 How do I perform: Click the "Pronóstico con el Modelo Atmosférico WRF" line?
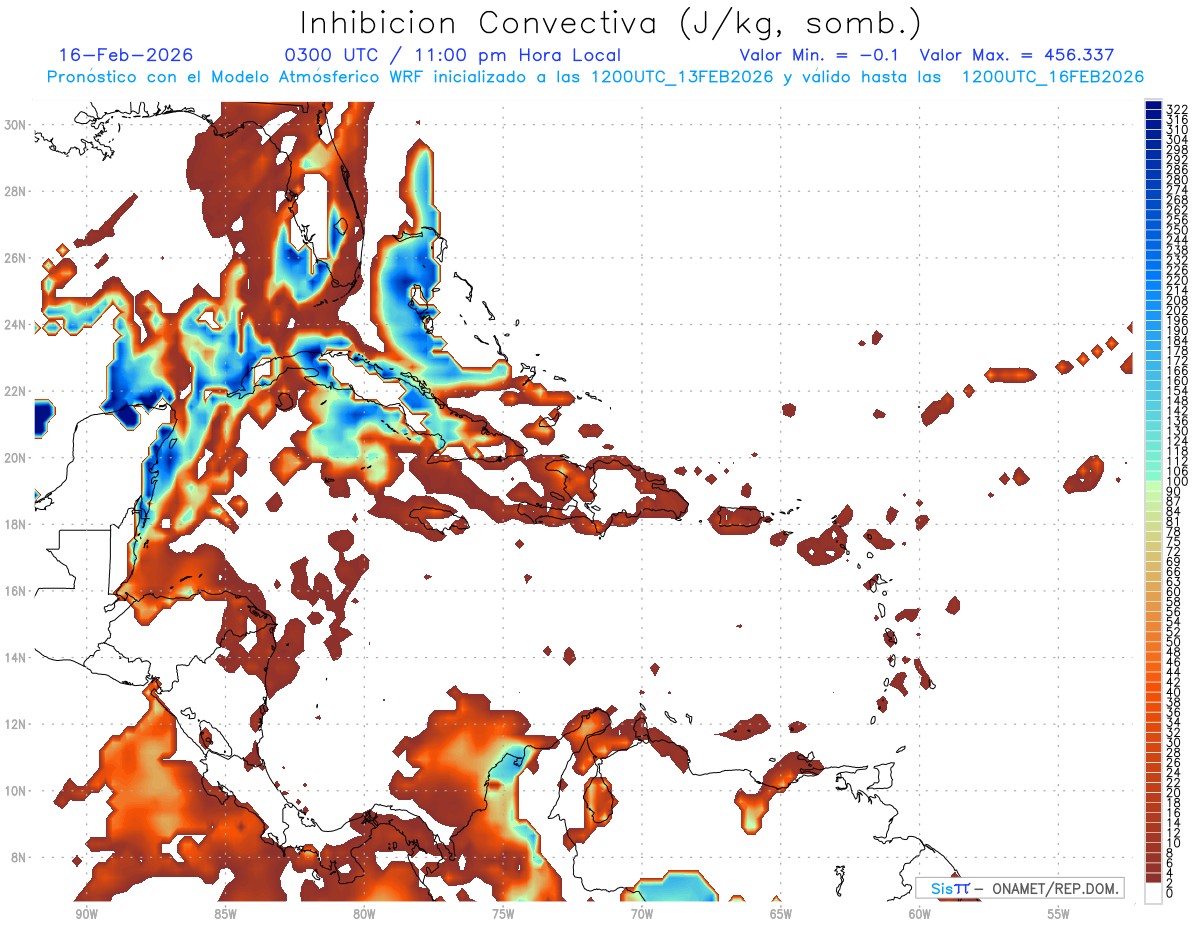[x=595, y=77]
